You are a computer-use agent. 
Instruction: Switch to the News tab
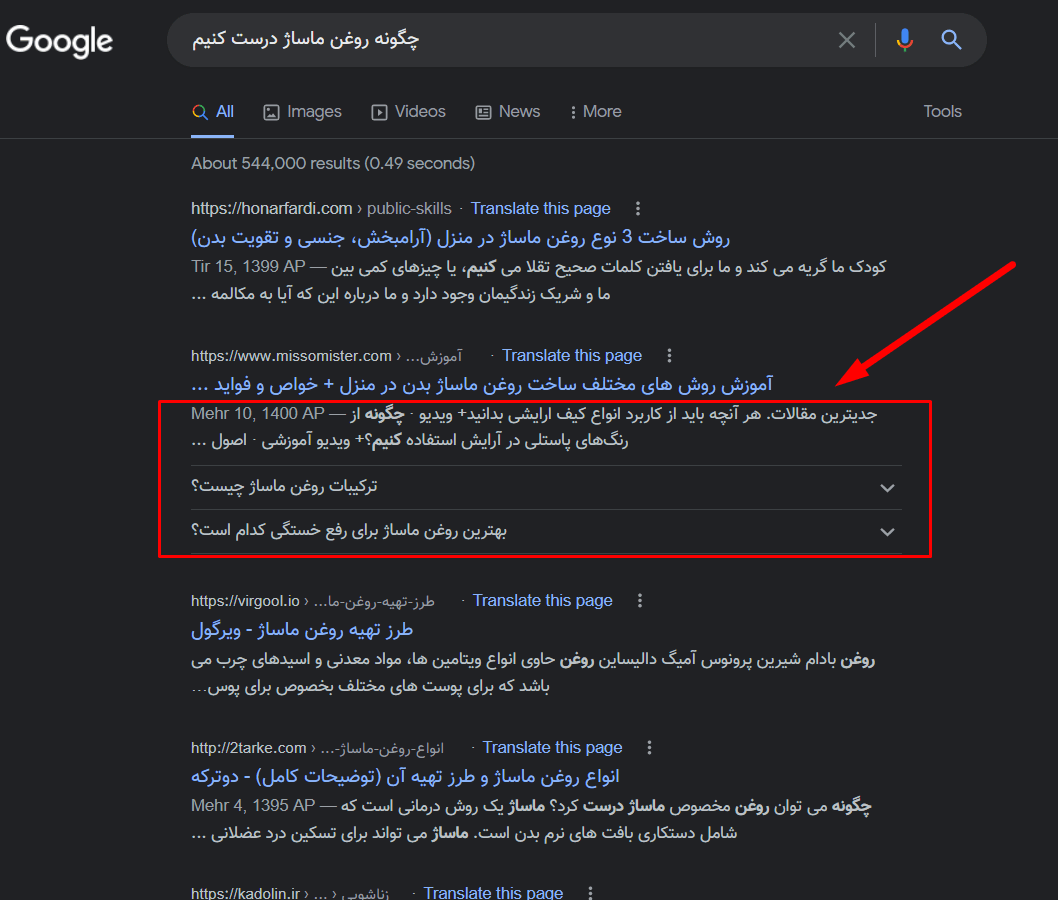click(508, 112)
